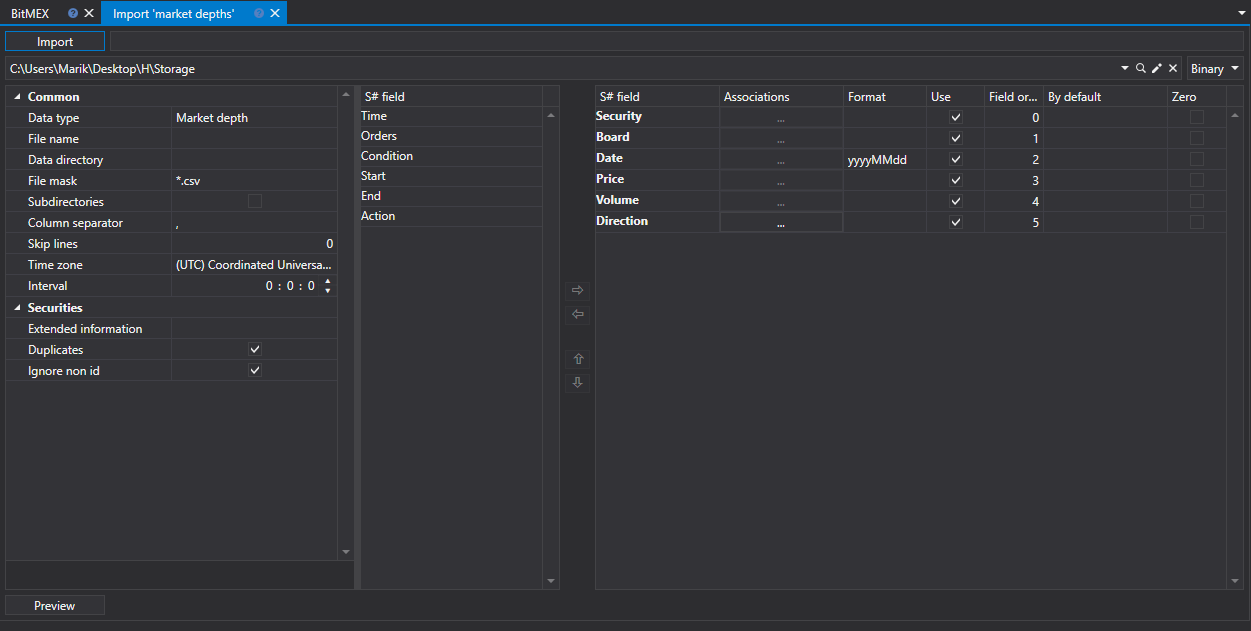Click the help icon on the BitMEX tab
The height and width of the screenshot is (631, 1251).
[73, 13]
